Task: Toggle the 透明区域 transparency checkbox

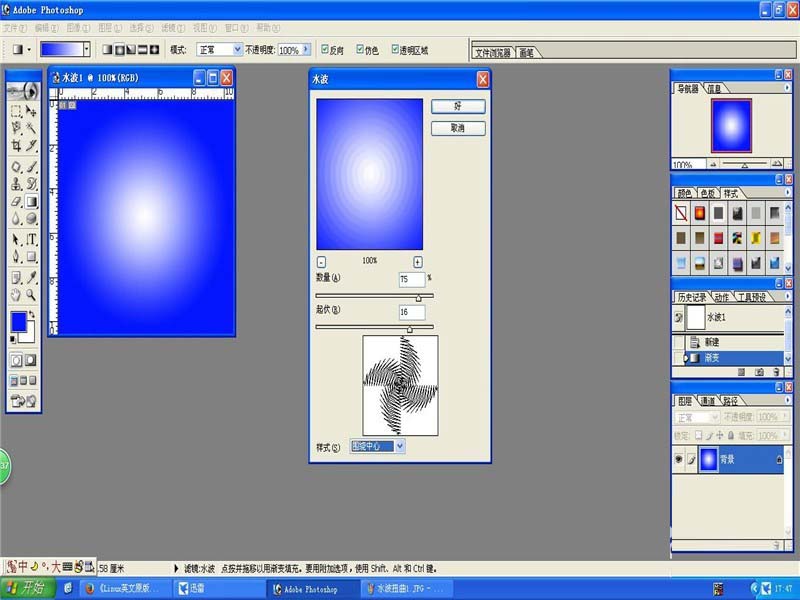Action: click(394, 49)
